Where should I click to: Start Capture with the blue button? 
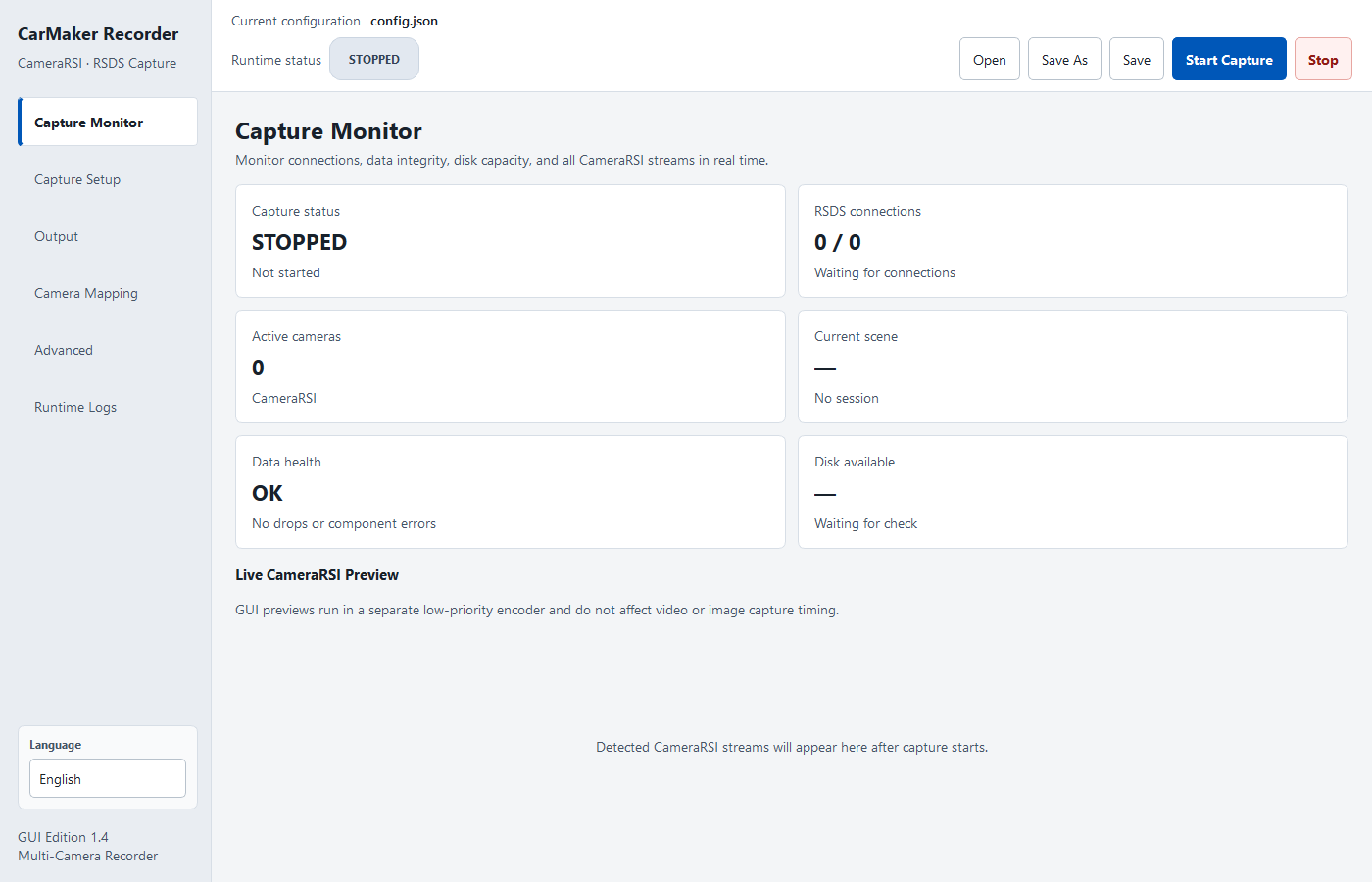(1229, 60)
